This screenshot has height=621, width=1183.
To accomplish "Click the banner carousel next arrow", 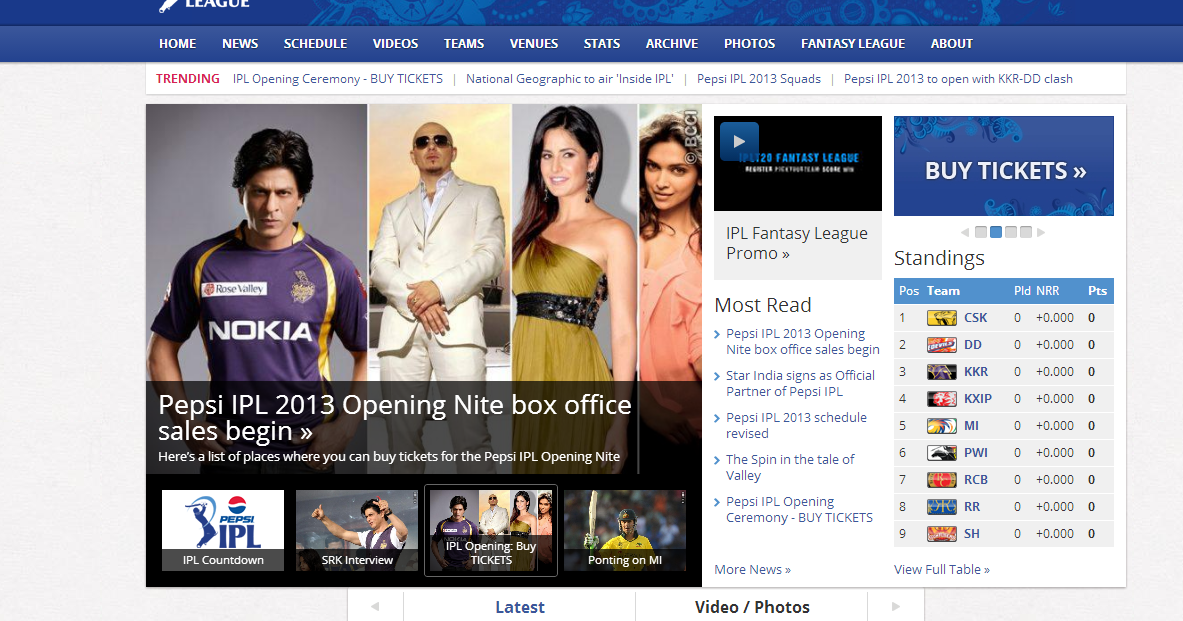I will pos(1041,232).
